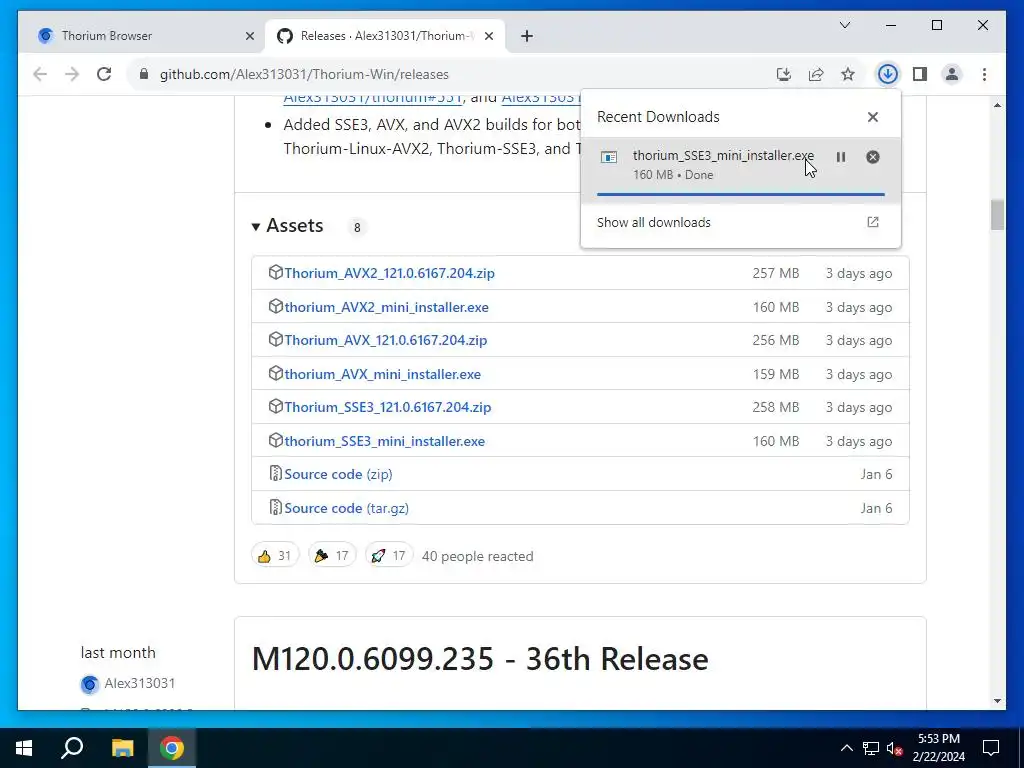Click the share page icon
Screen dimensions: 1024x768
(816, 74)
